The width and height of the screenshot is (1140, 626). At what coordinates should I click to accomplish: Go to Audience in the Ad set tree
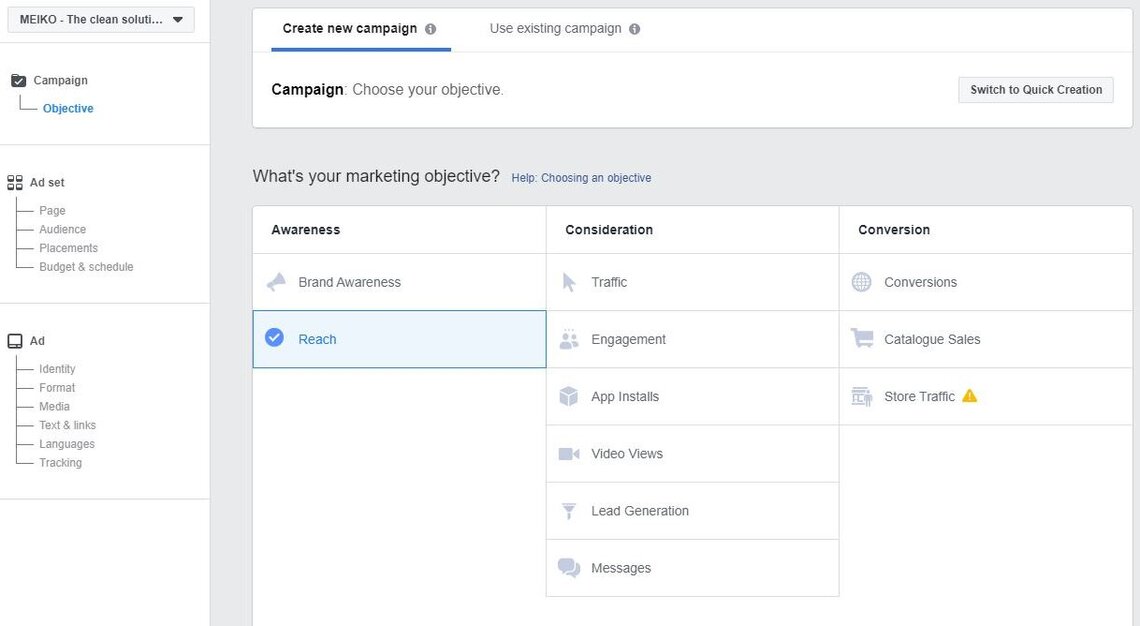pyautogui.click(x=62, y=229)
